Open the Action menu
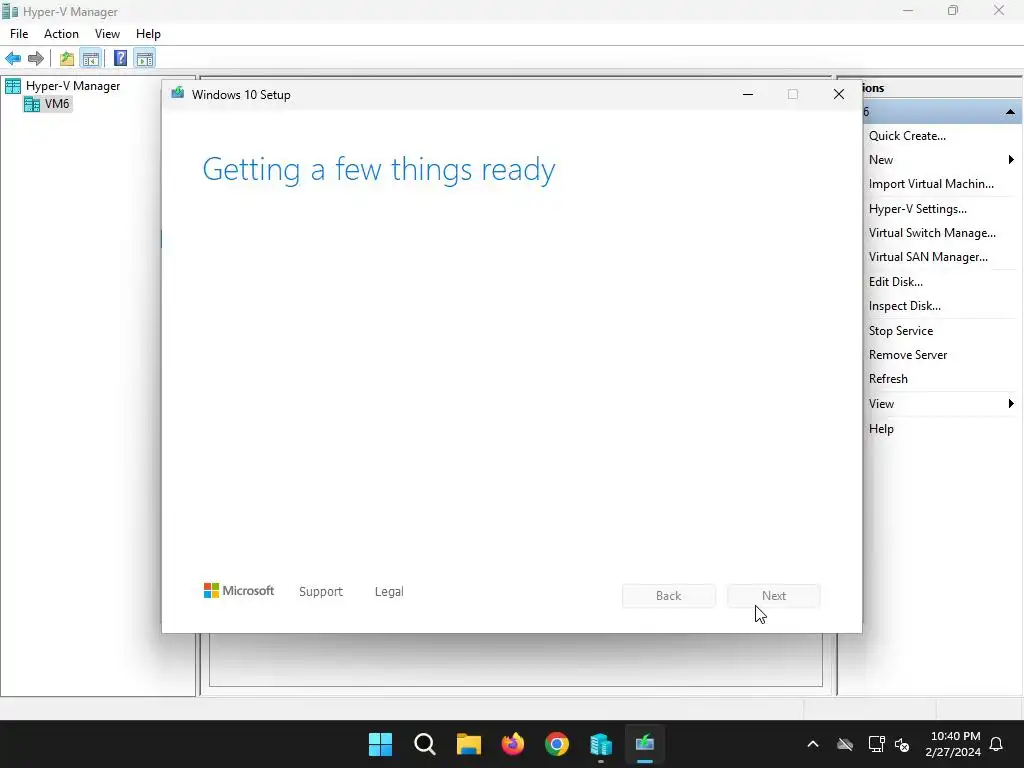The width and height of the screenshot is (1024, 768). coord(61,34)
